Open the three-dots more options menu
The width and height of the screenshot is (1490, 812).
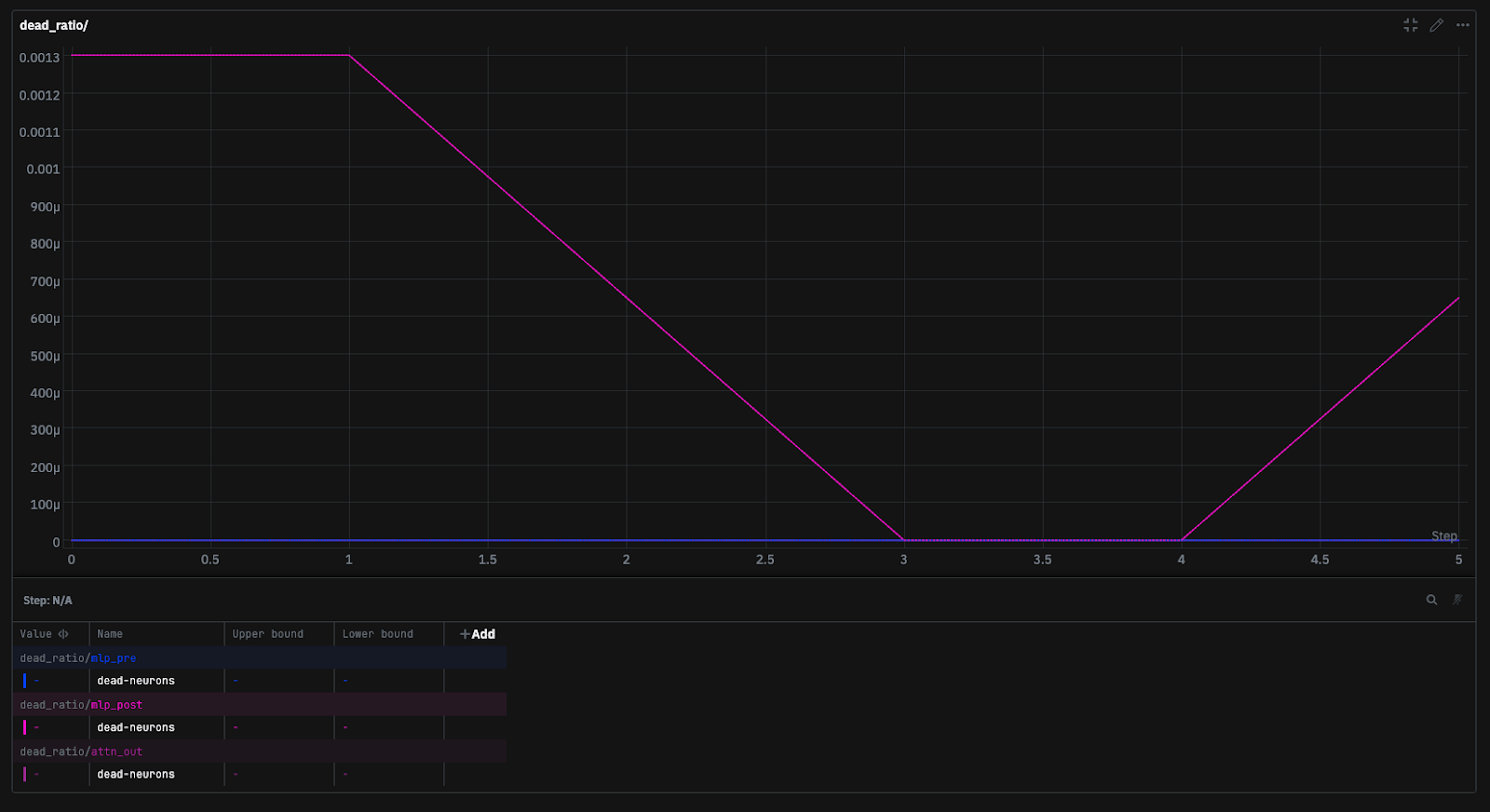click(x=1463, y=25)
